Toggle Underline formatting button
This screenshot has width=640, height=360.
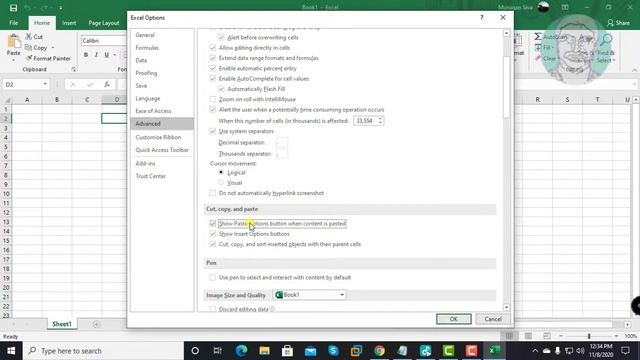coord(107,55)
